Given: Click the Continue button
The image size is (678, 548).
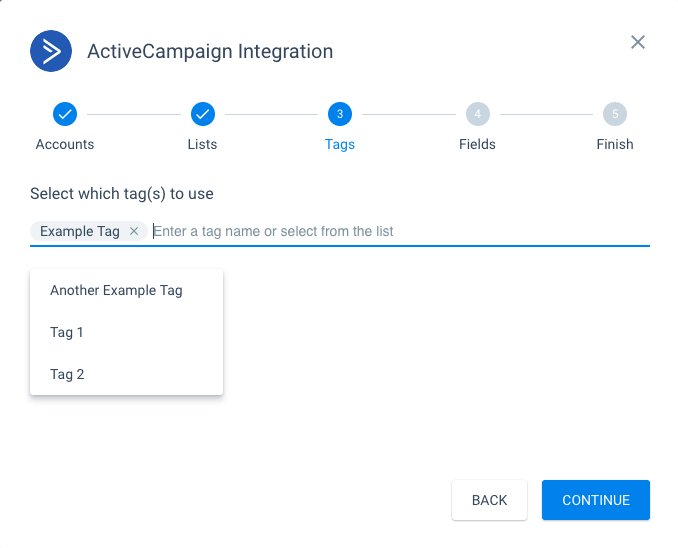Looking at the screenshot, I should (x=596, y=500).
